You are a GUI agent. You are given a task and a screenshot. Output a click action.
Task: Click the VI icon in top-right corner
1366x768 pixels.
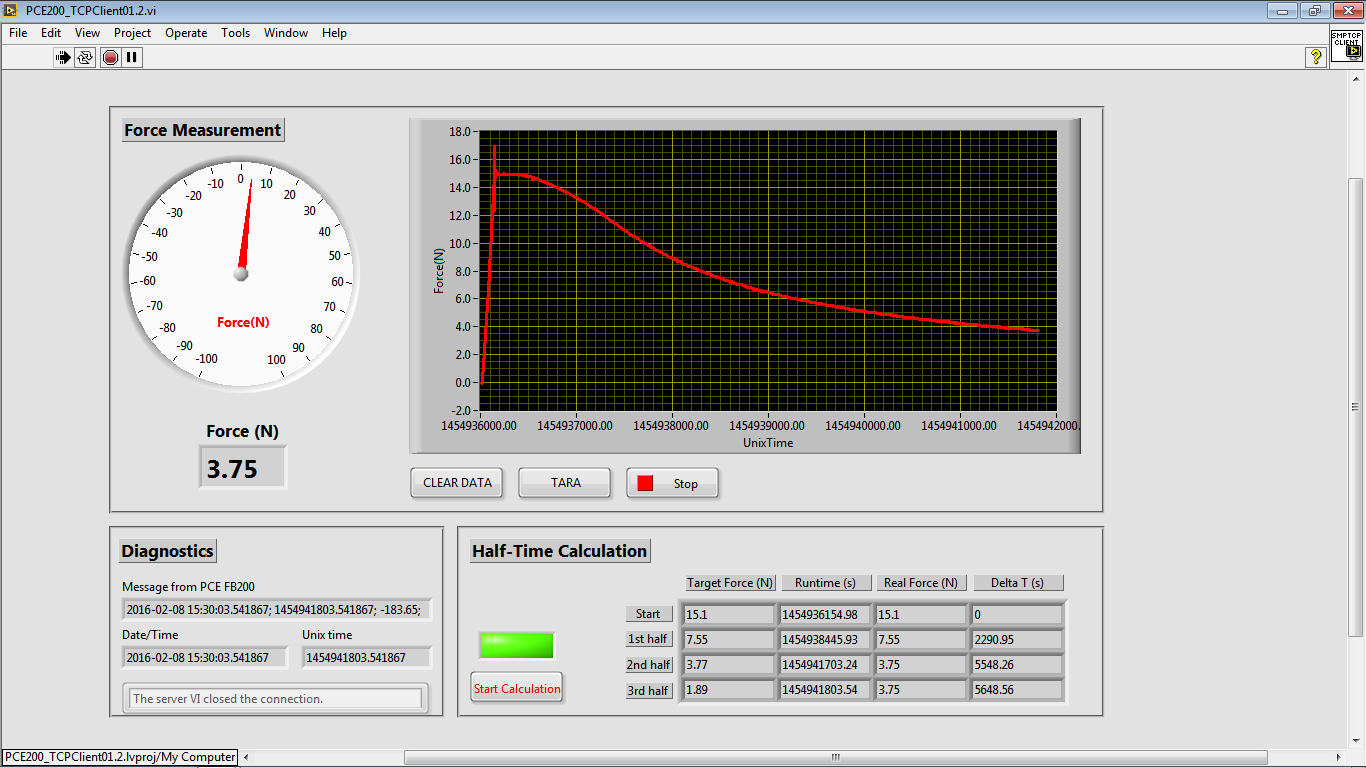[1346, 47]
